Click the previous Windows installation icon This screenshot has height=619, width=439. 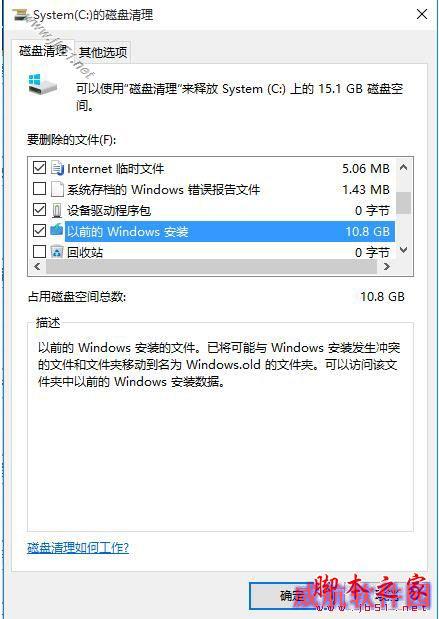point(57,231)
